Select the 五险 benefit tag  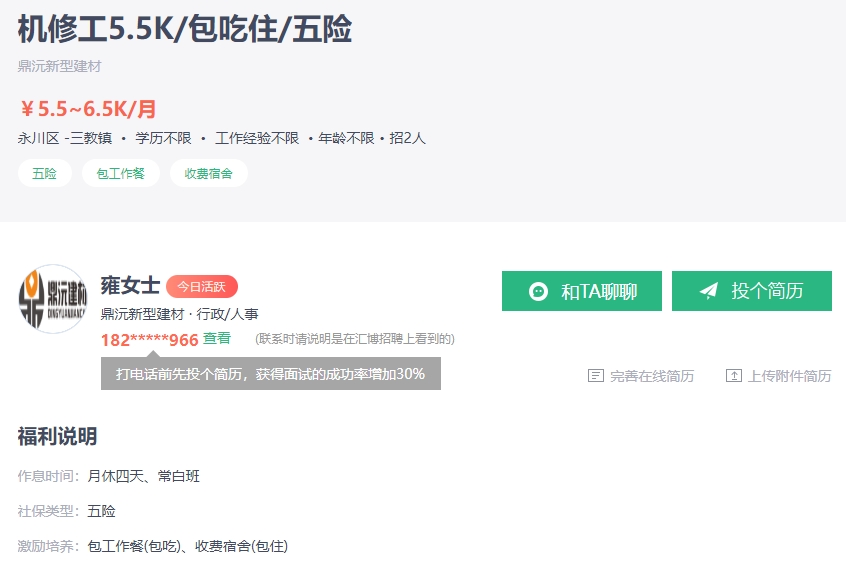pos(44,173)
